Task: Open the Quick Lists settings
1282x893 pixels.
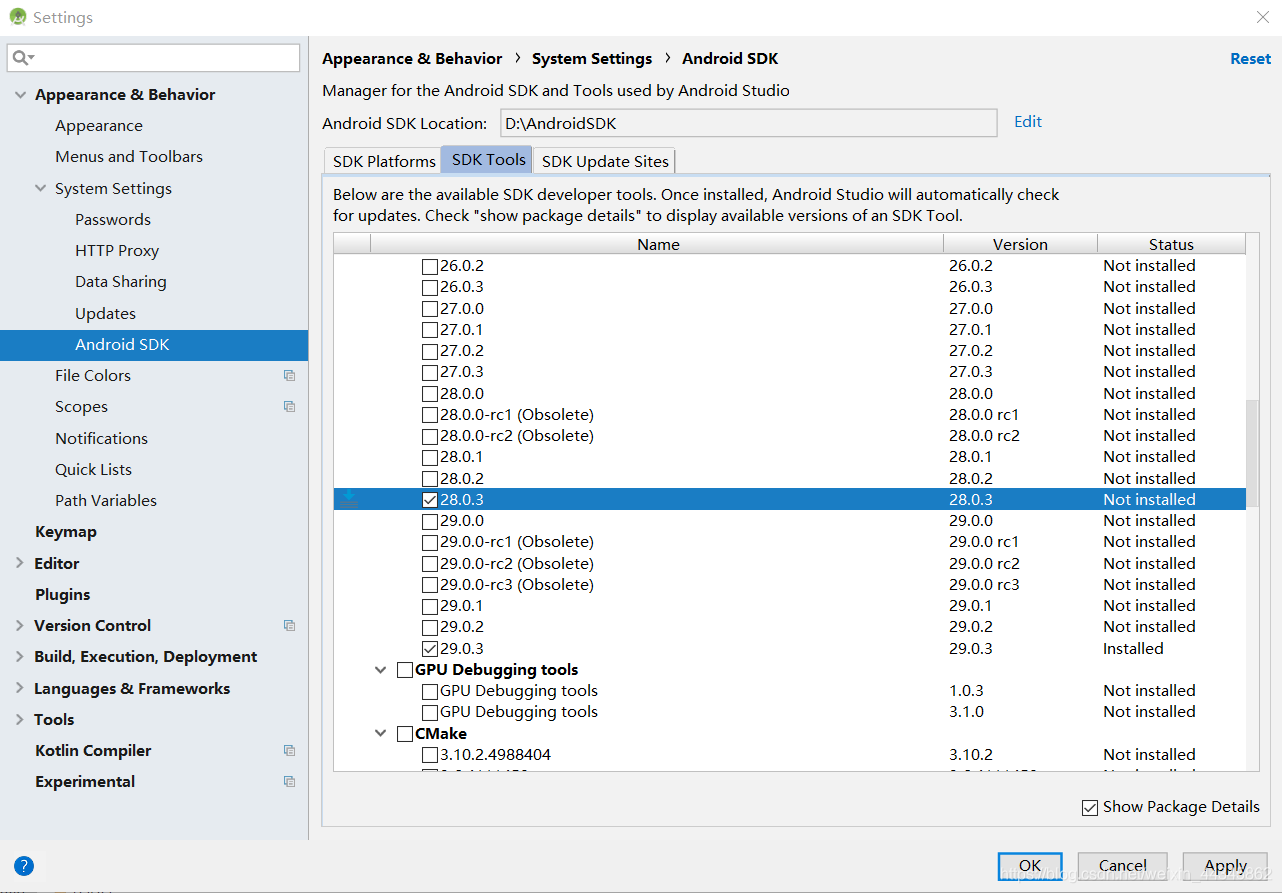Action: click(93, 470)
